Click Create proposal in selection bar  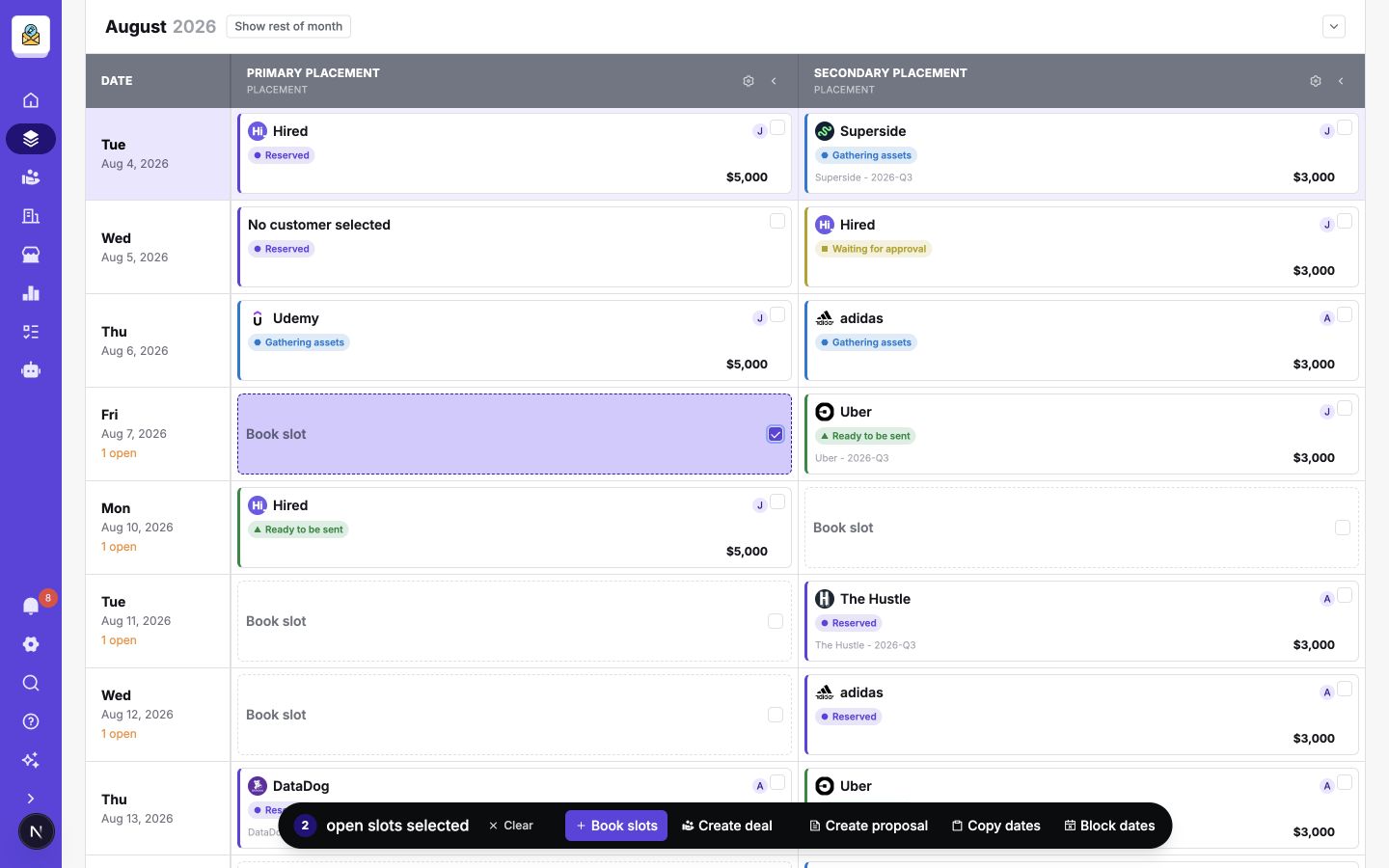868,826
